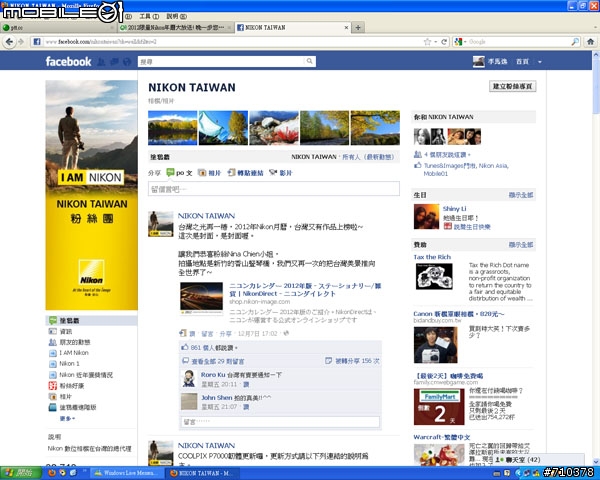Switch to 2012限量Nikon年曆 tab

click(x=176, y=28)
